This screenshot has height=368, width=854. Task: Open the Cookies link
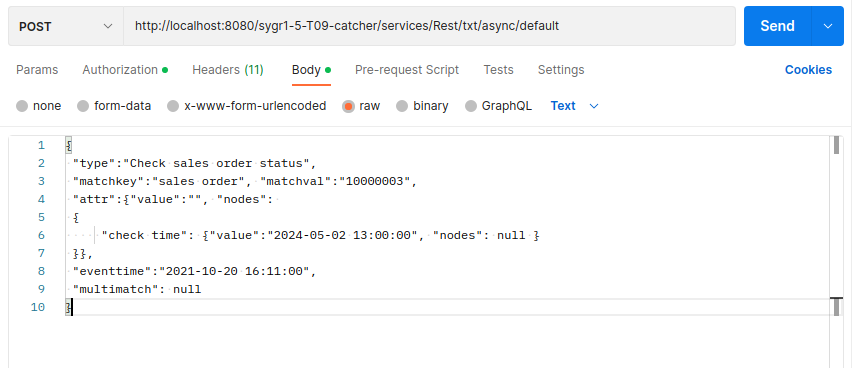808,70
